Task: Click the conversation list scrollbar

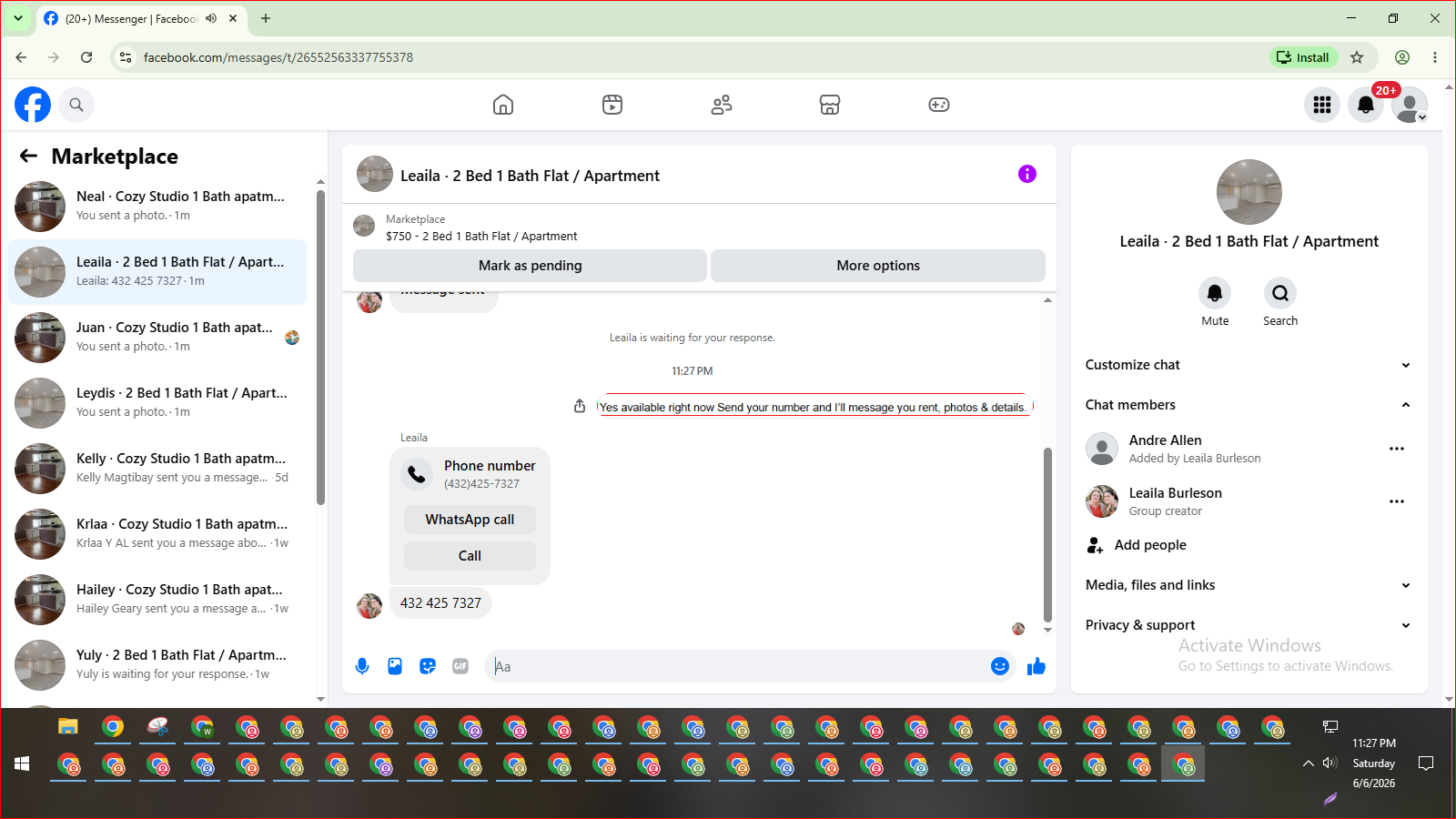Action: pyautogui.click(x=320, y=346)
